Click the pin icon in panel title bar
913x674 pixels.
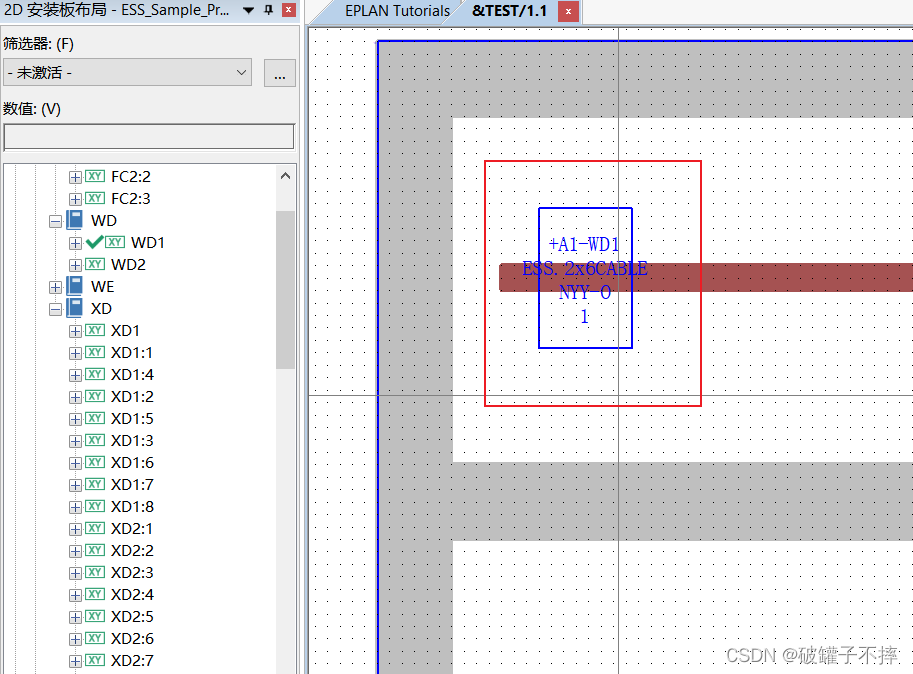pyautogui.click(x=268, y=11)
